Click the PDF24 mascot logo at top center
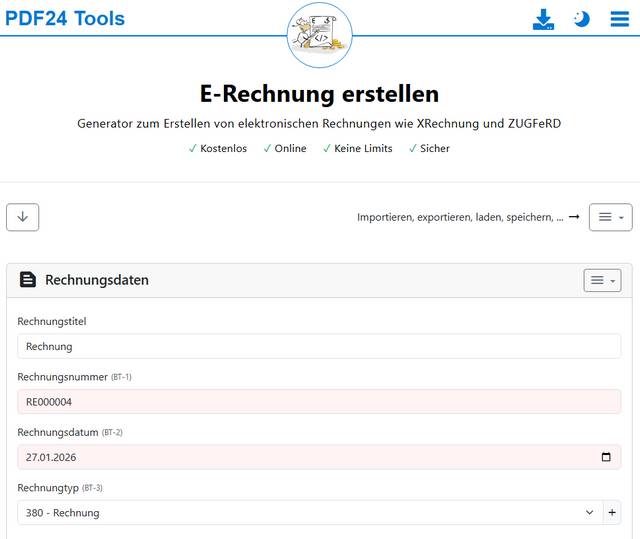Image resolution: width=640 pixels, height=539 pixels. 319,36
